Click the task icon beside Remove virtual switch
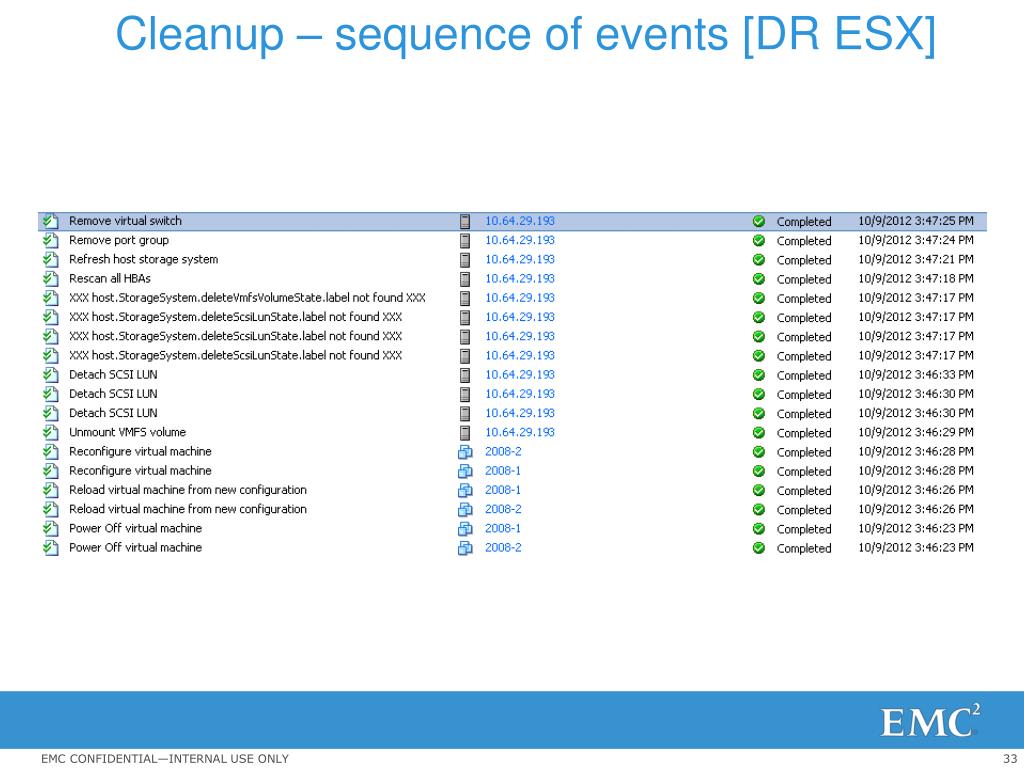 click(50, 221)
